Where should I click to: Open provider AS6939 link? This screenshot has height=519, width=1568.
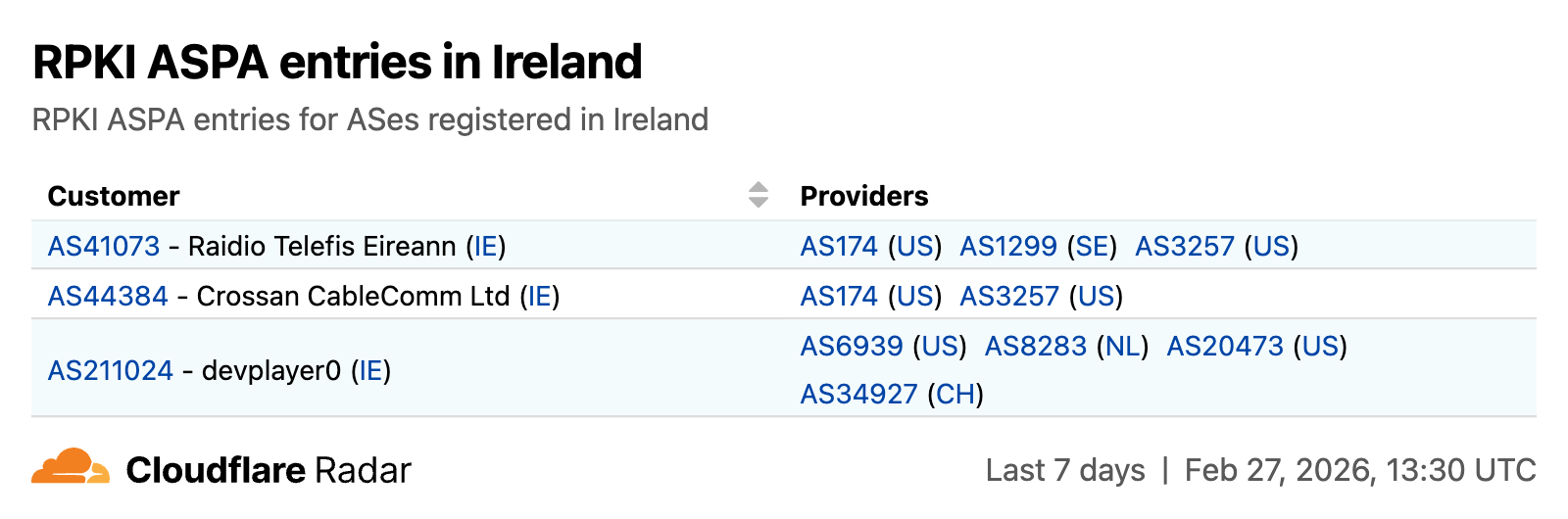pos(851,346)
